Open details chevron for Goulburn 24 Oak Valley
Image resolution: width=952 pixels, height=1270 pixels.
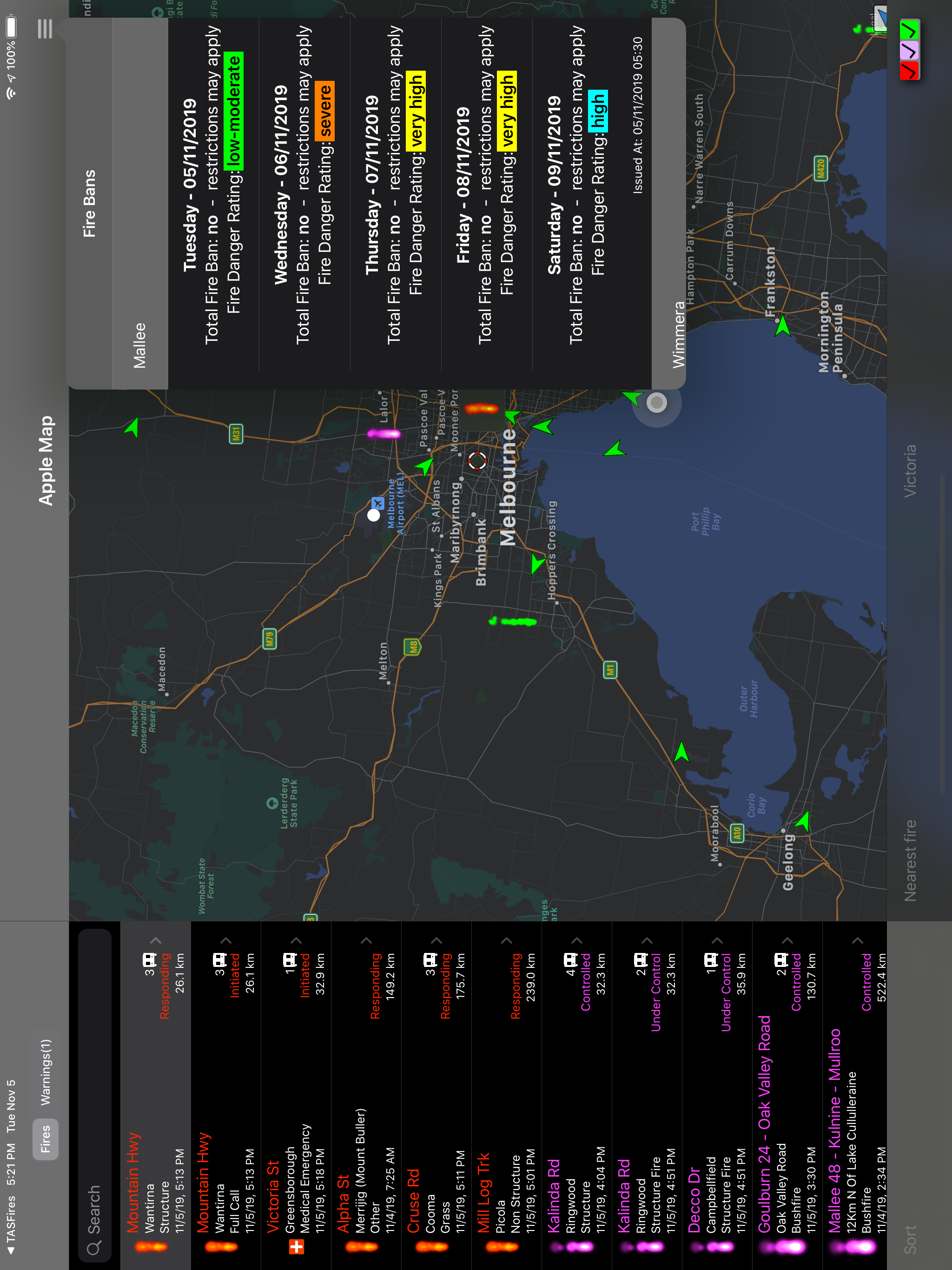[787, 940]
